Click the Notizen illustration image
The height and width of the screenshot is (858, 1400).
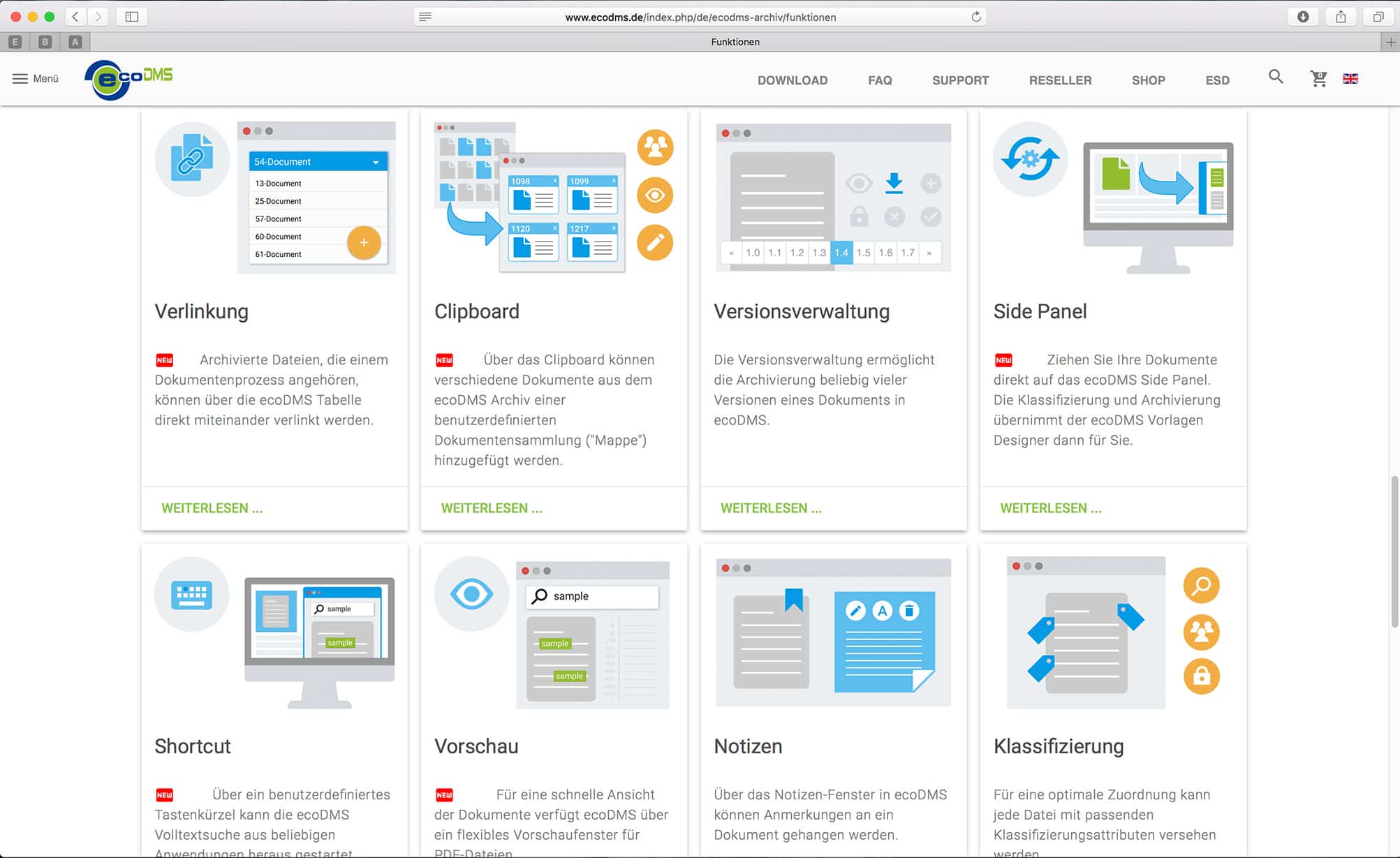(x=834, y=633)
